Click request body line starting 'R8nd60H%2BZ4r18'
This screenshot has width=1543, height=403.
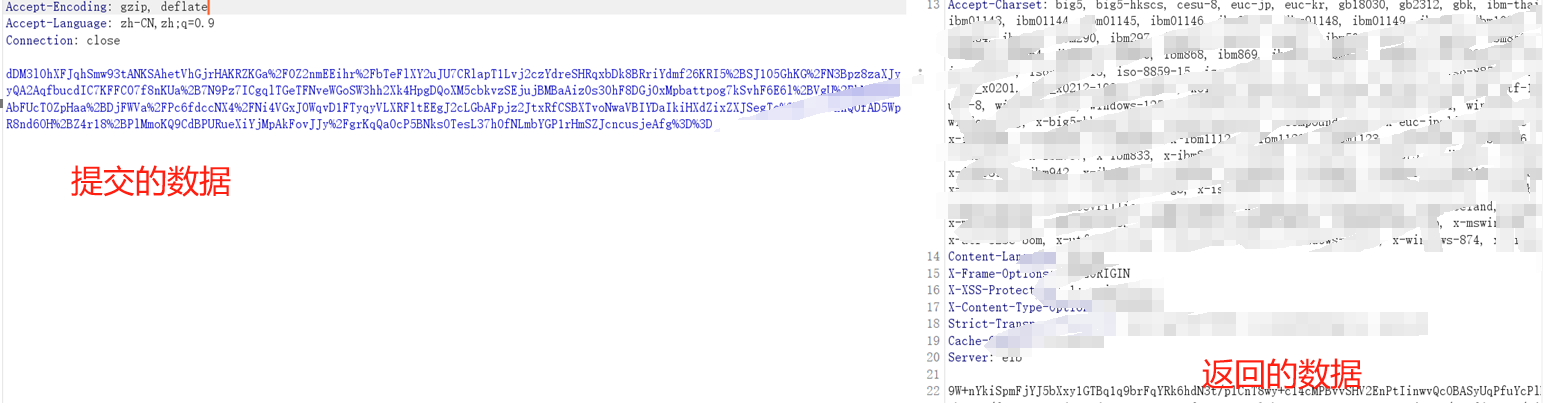click(x=360, y=125)
